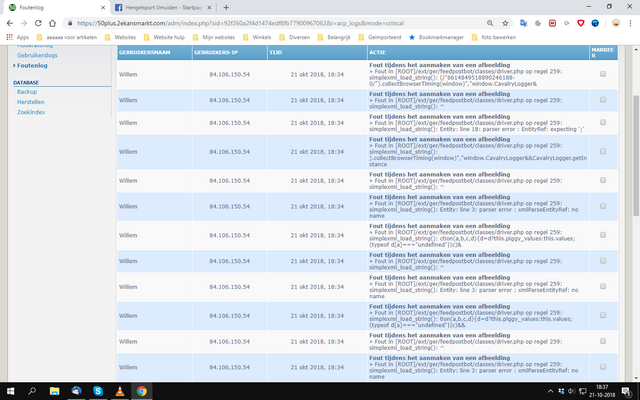Open File Explorer from taskbar
Image resolution: width=640 pixels, height=400 pixels.
pyautogui.click(x=54, y=391)
